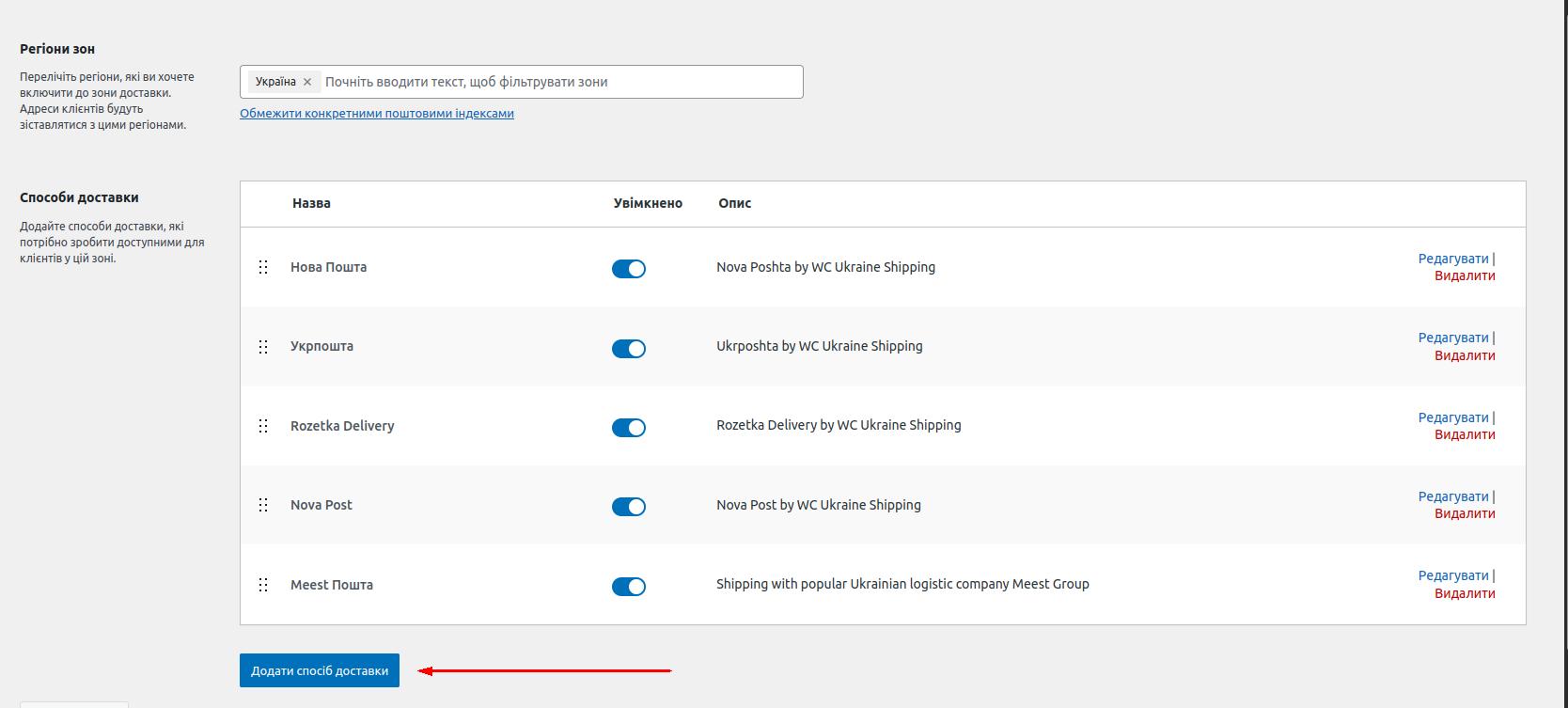Switch off Nova Post shipping method
The width and height of the screenshot is (1568, 708).
point(628,507)
